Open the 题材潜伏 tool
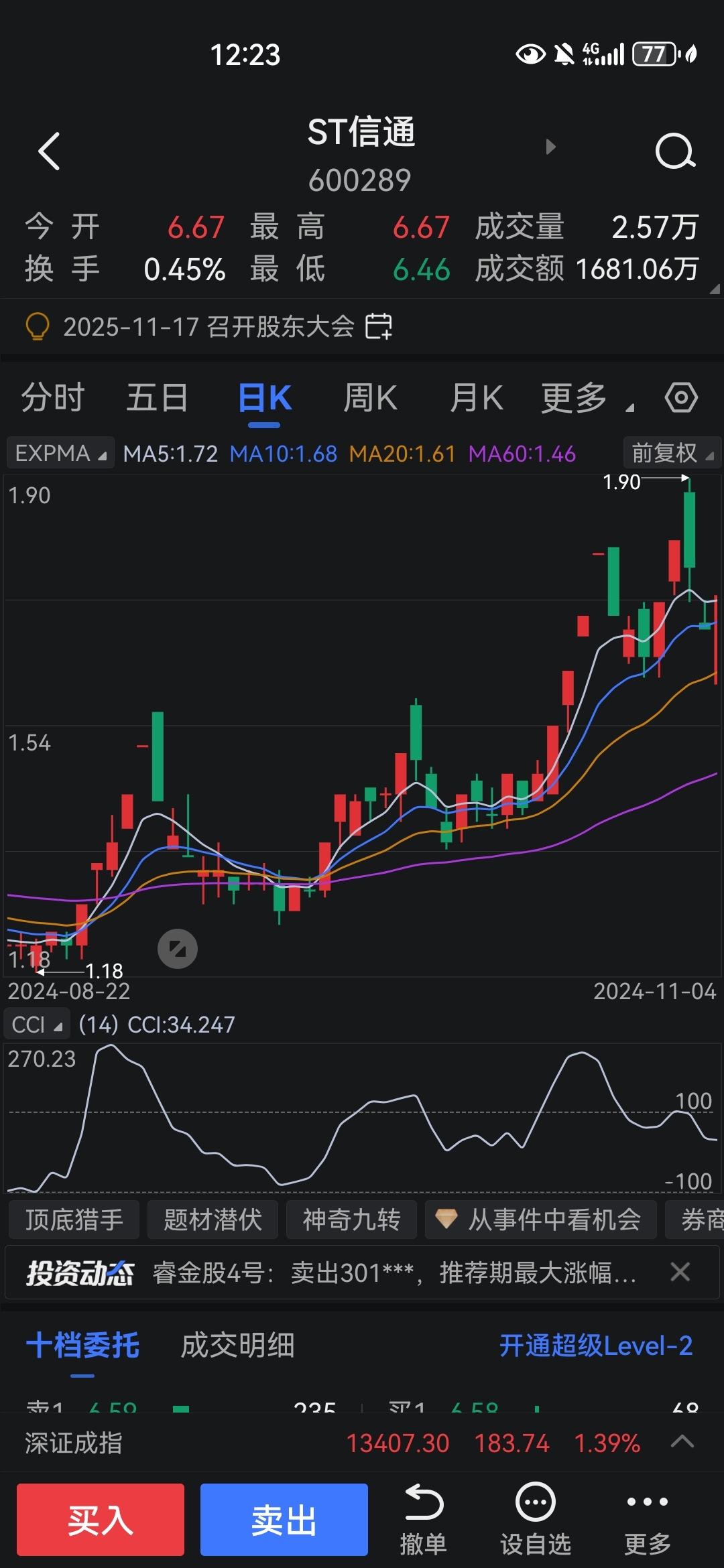 pos(213,1220)
